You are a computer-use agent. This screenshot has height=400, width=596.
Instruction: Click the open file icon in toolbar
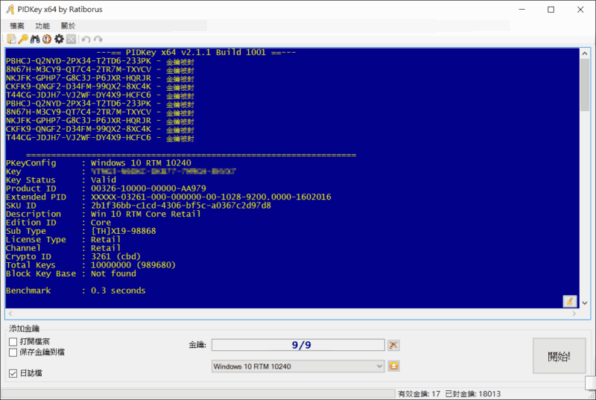click(x=11, y=39)
